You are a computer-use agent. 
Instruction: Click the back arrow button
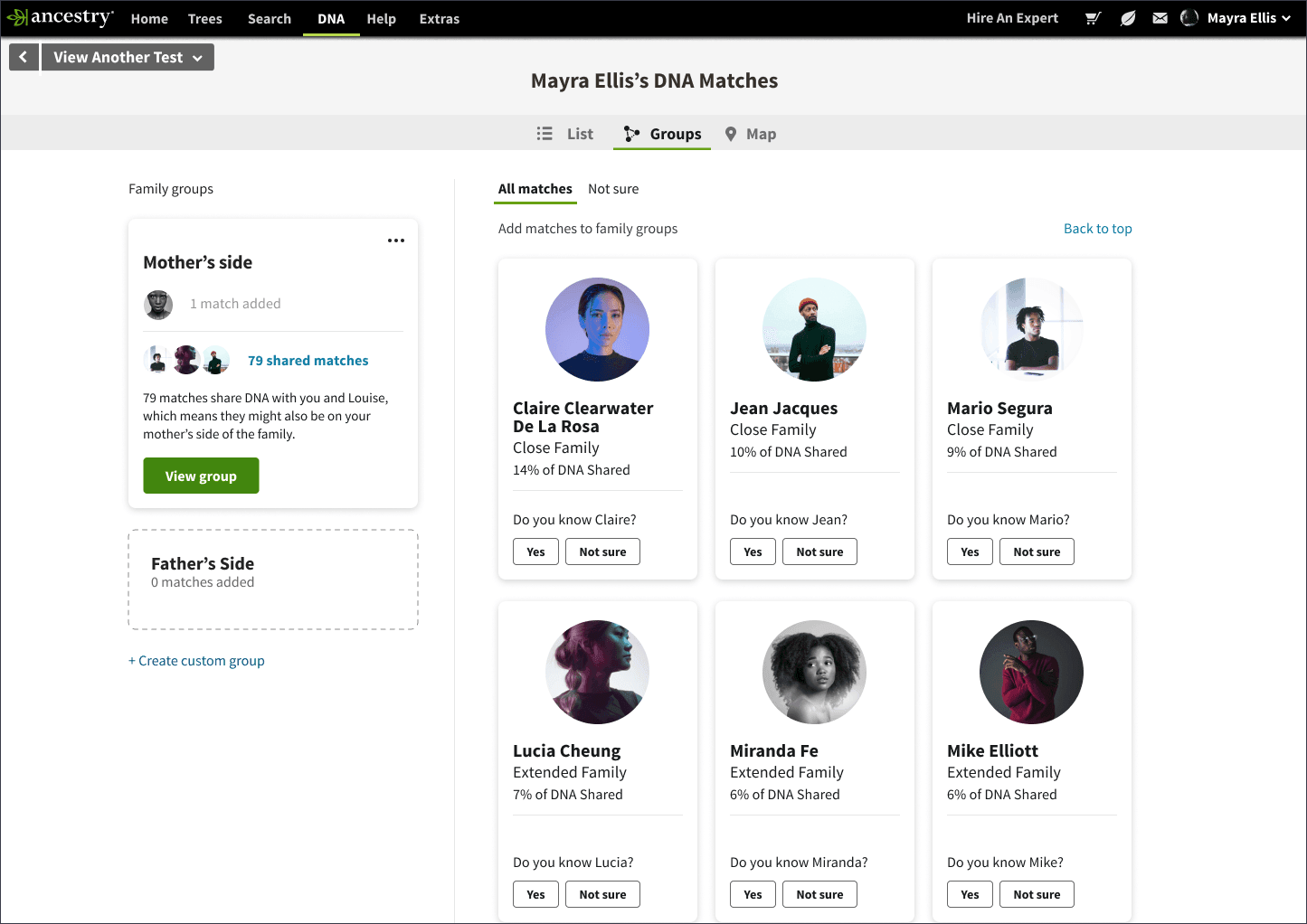coord(24,57)
